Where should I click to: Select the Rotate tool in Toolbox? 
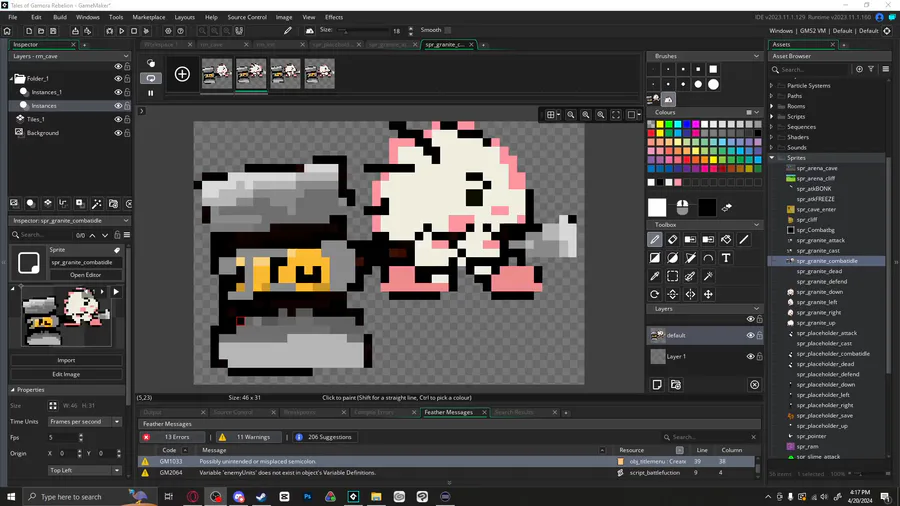(655, 294)
